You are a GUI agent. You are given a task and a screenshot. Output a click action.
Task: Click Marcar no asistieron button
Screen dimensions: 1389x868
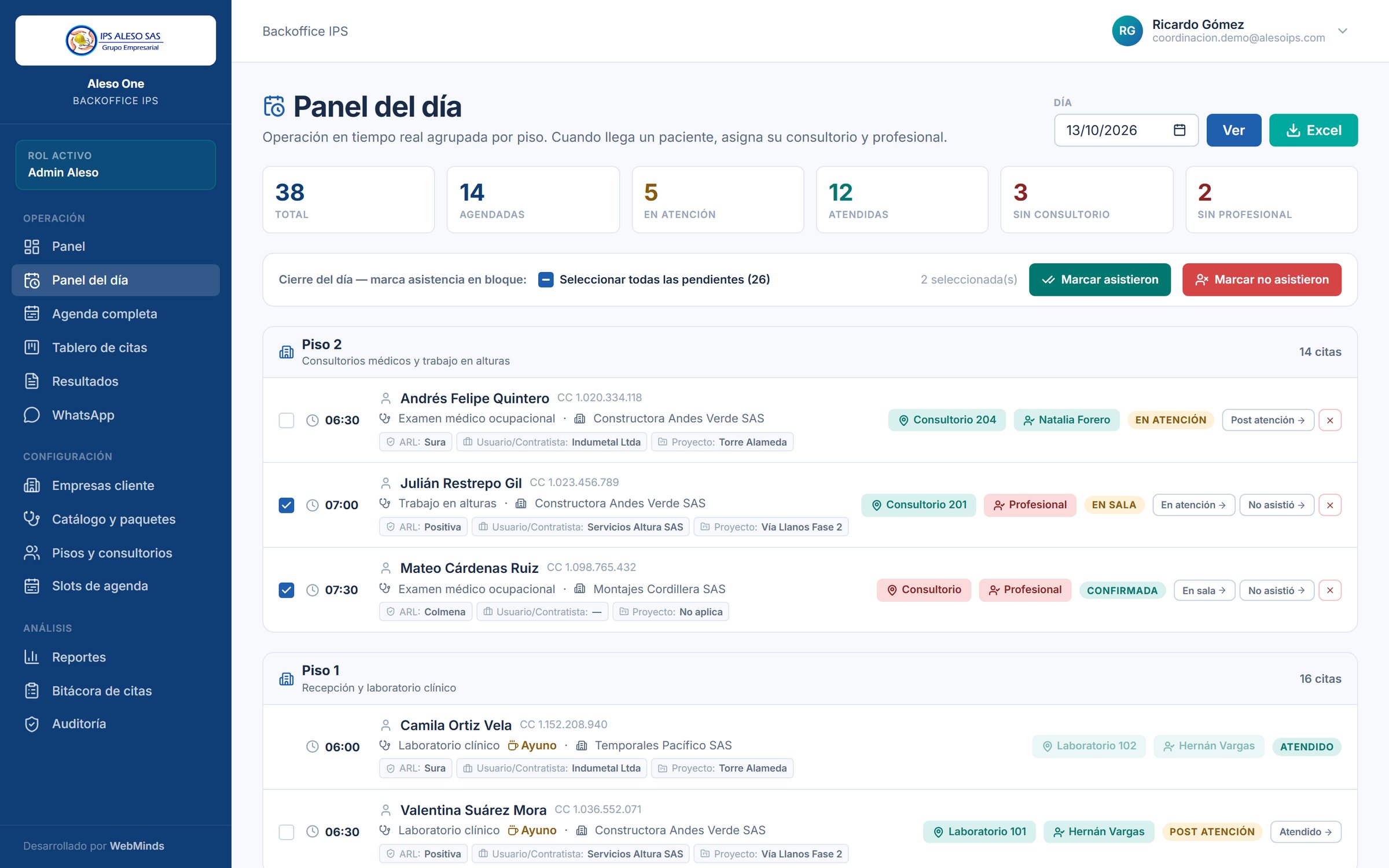point(1262,279)
